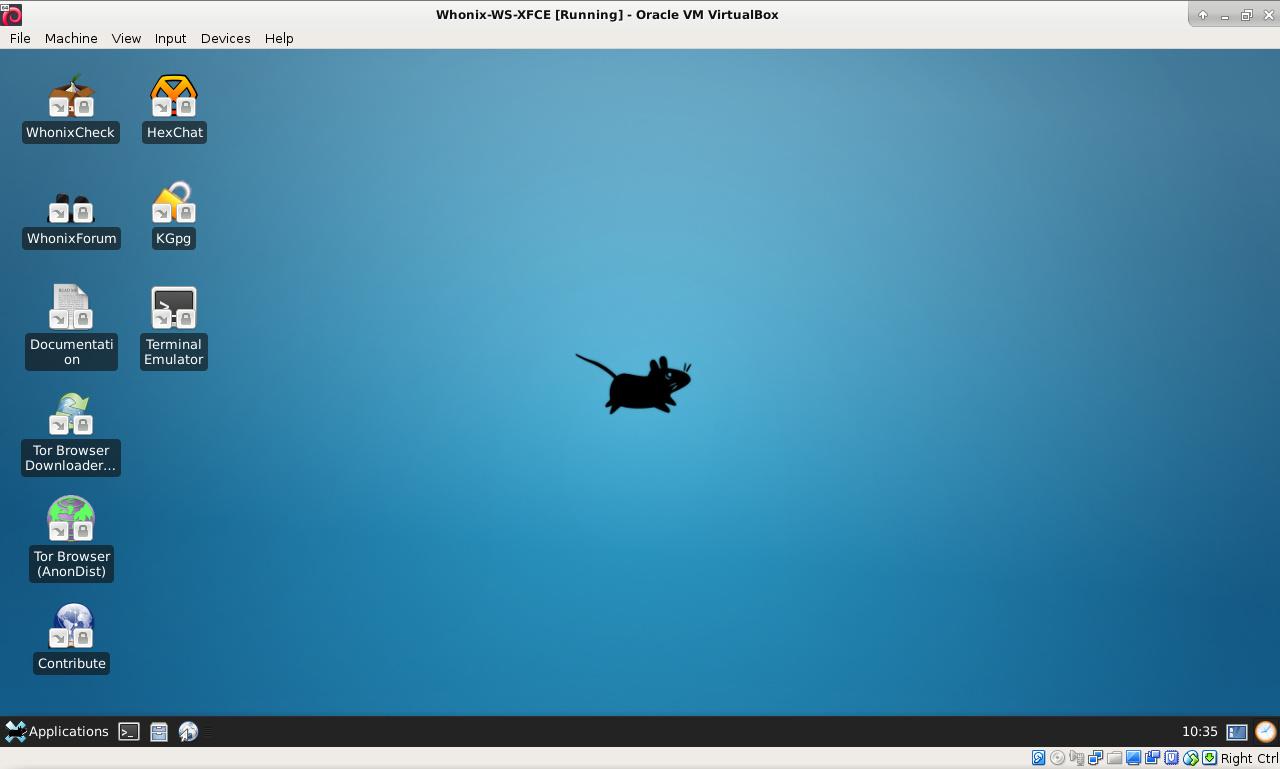Open the Input menu
1280x769 pixels.
(170, 38)
